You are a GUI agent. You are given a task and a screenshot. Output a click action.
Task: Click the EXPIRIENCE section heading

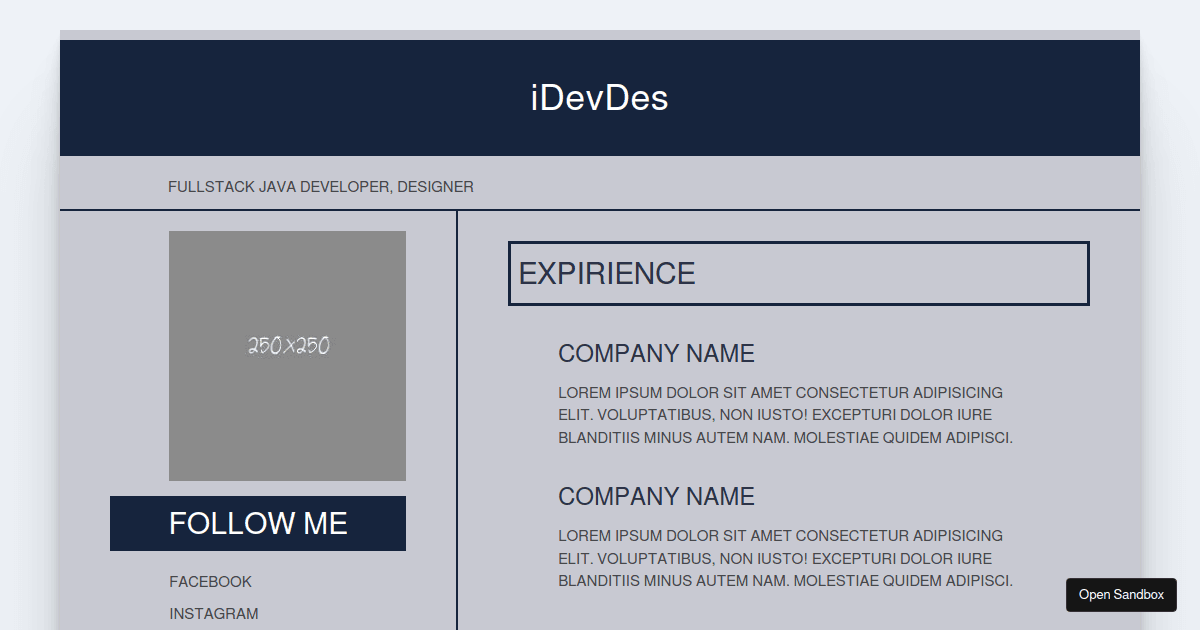point(798,273)
